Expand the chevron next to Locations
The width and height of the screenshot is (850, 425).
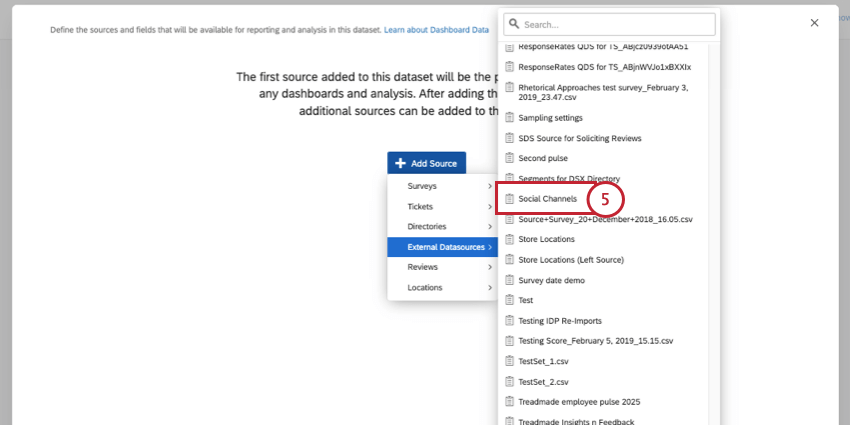pos(490,288)
